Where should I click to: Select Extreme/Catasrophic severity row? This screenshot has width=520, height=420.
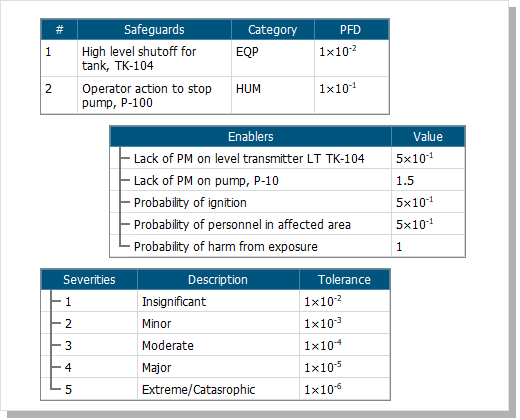[x=215, y=389]
